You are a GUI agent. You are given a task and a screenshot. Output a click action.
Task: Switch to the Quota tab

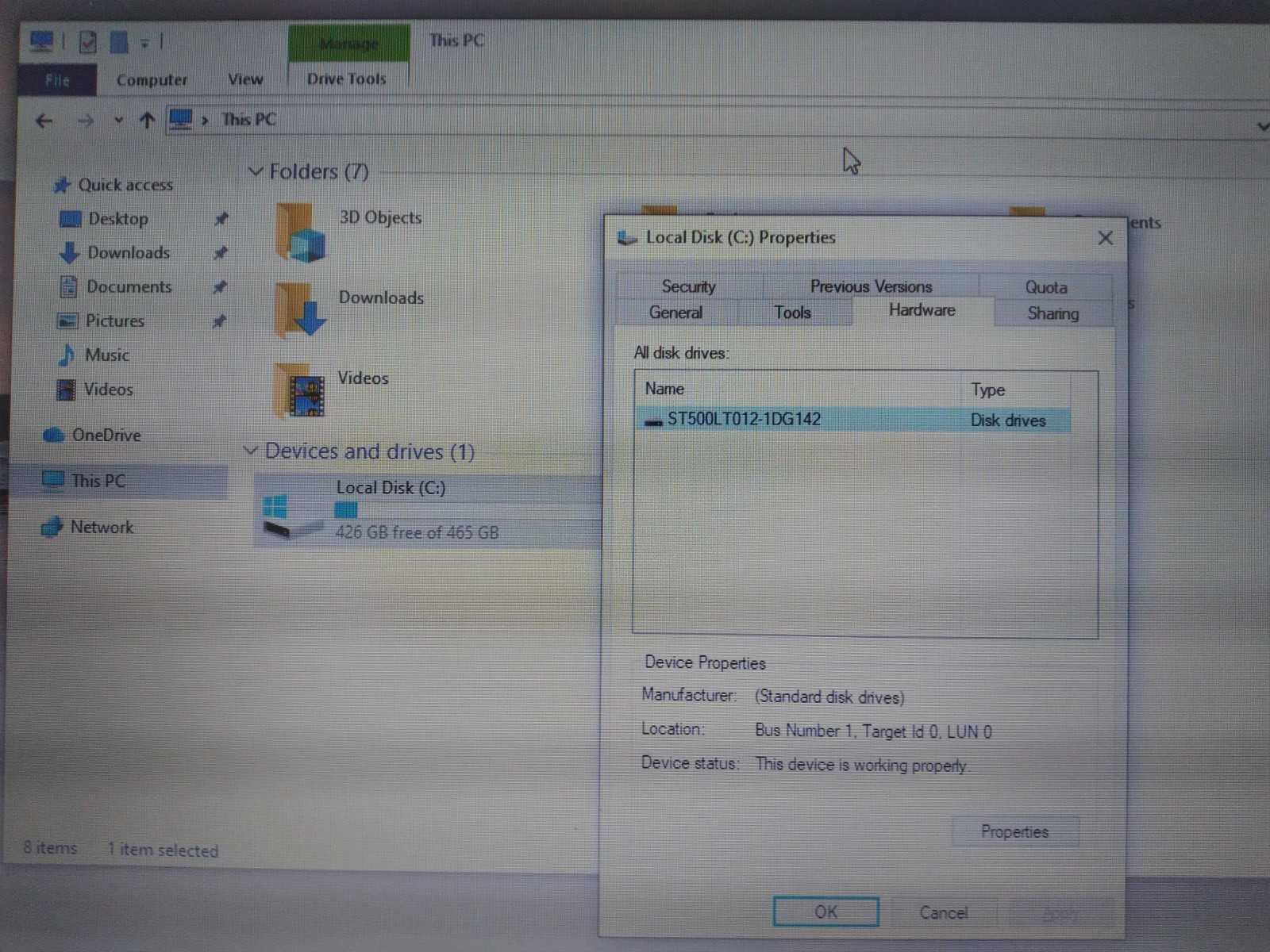pyautogui.click(x=1046, y=287)
